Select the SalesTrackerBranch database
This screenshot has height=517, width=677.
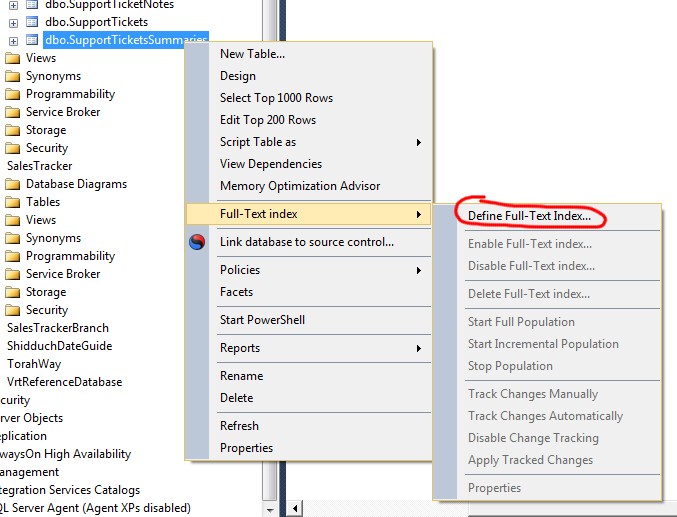57,328
